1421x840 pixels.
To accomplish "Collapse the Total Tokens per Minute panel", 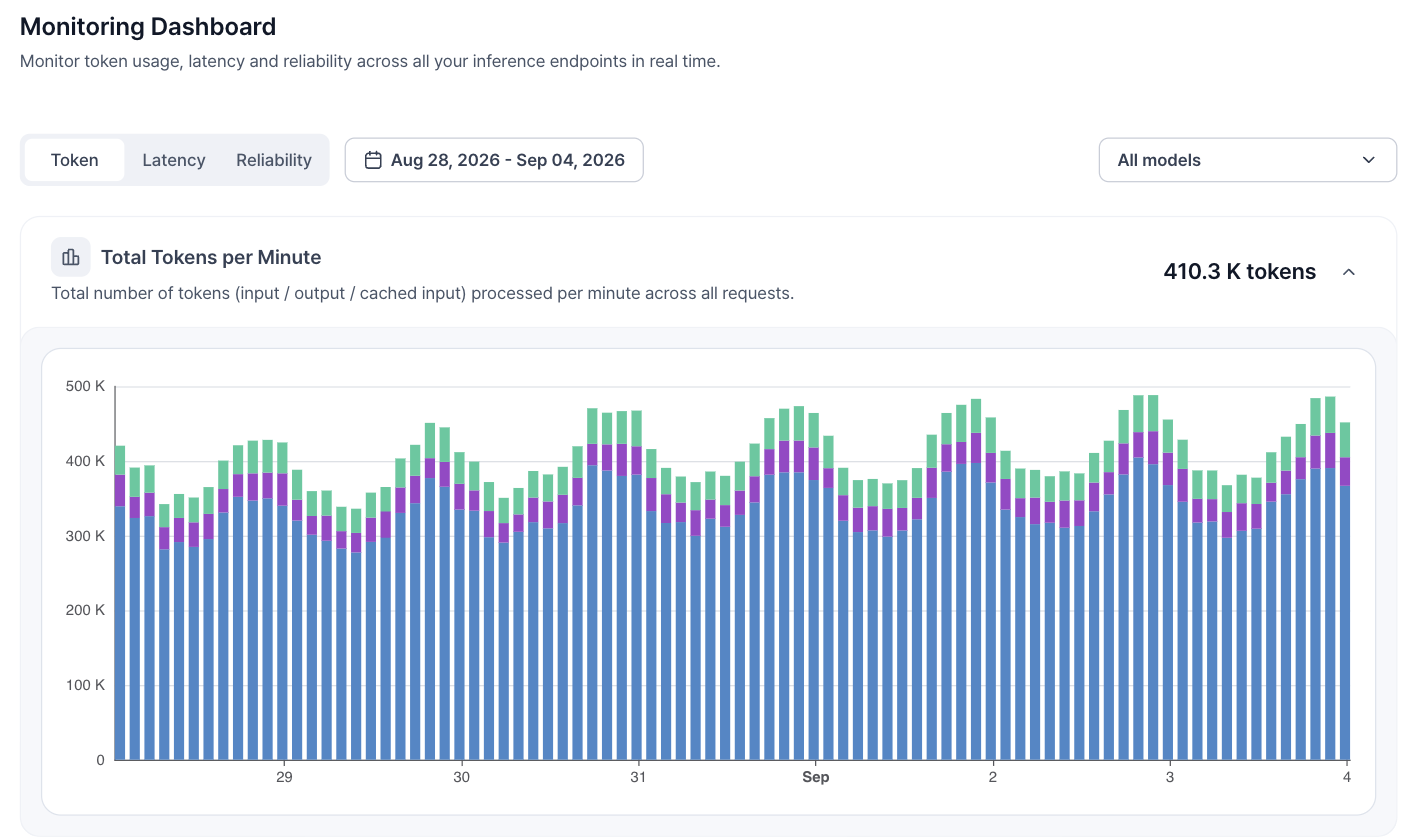I will click(1348, 272).
